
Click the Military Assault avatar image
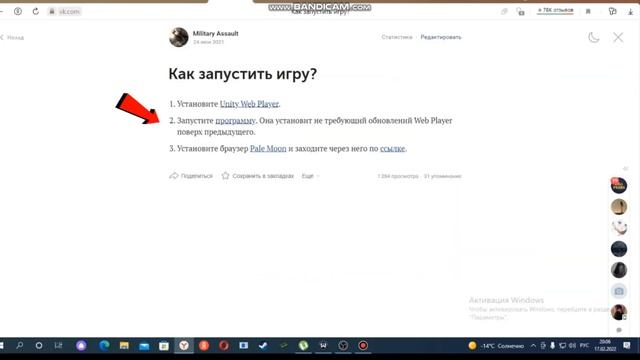[x=179, y=37]
